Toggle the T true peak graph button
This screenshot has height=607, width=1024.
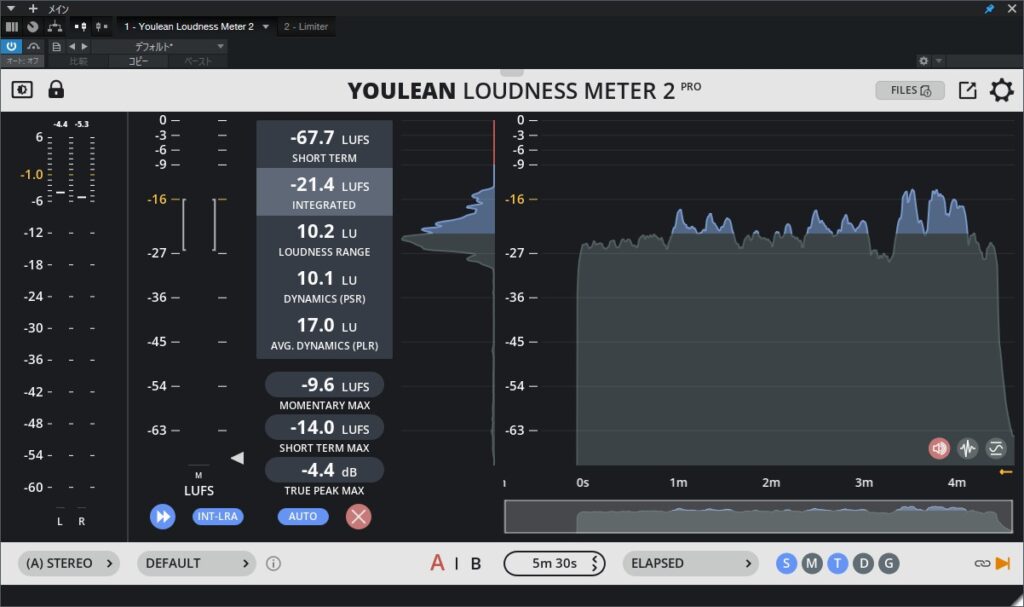pyautogui.click(x=837, y=563)
